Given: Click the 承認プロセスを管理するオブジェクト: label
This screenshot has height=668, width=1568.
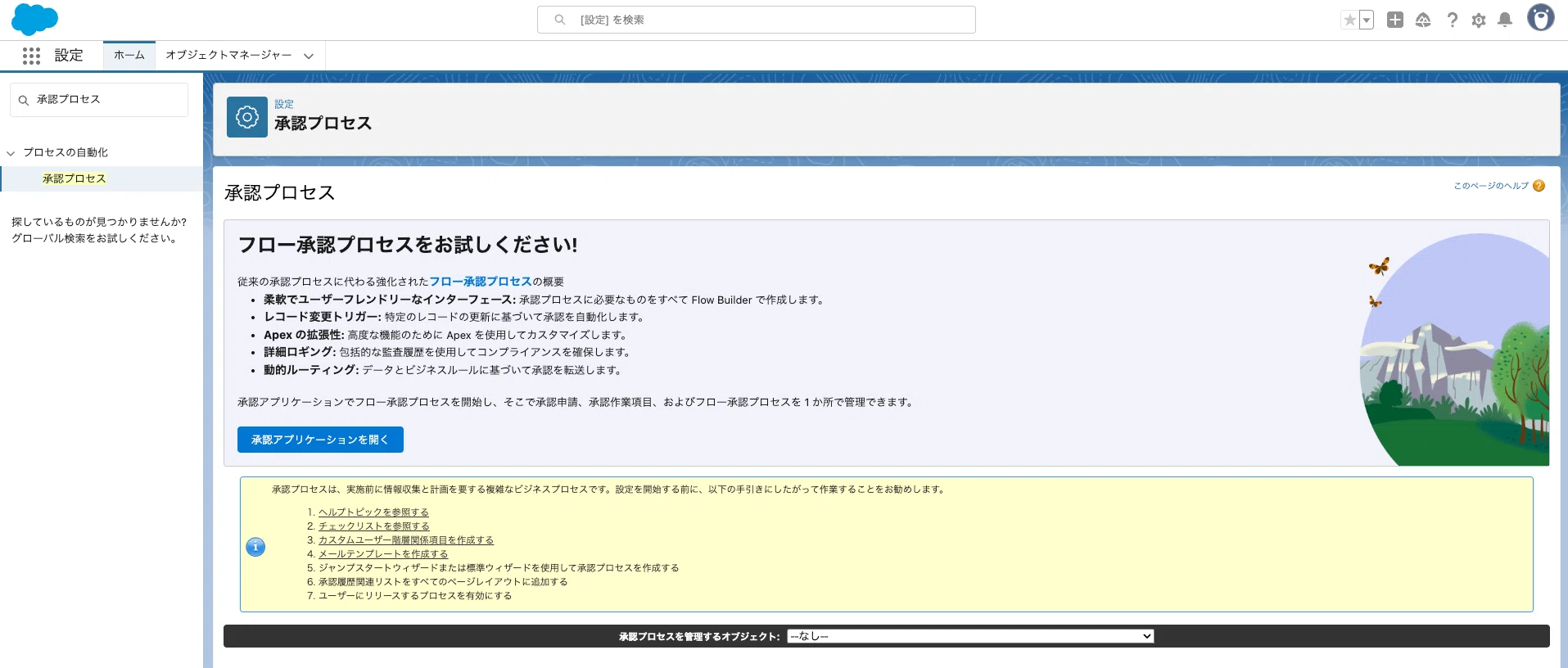Looking at the screenshot, I should (x=699, y=637).
